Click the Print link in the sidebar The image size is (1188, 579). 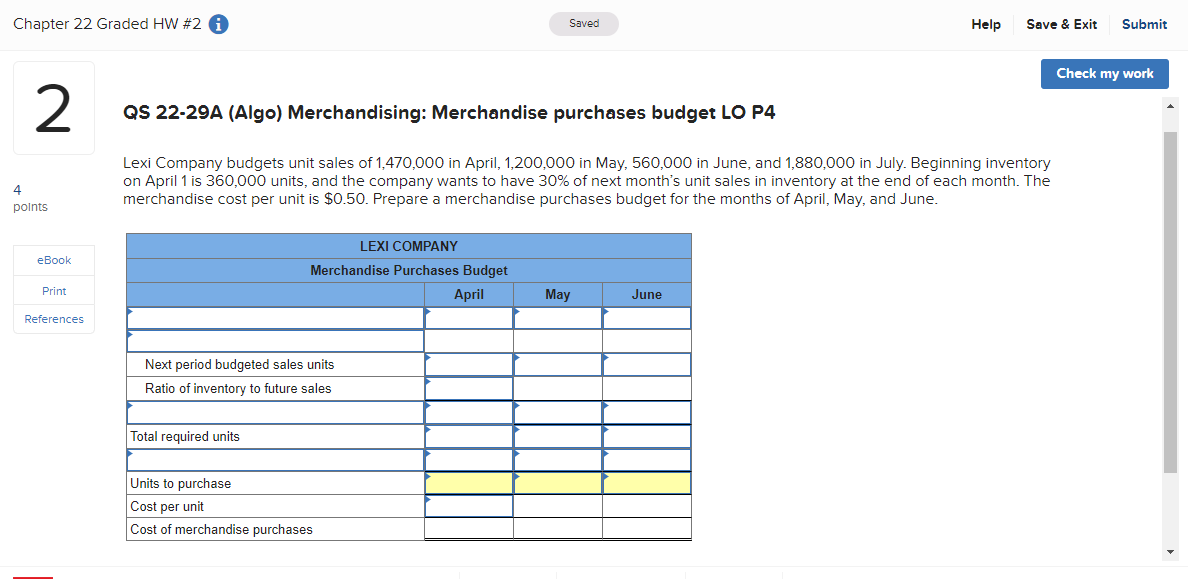click(53, 290)
